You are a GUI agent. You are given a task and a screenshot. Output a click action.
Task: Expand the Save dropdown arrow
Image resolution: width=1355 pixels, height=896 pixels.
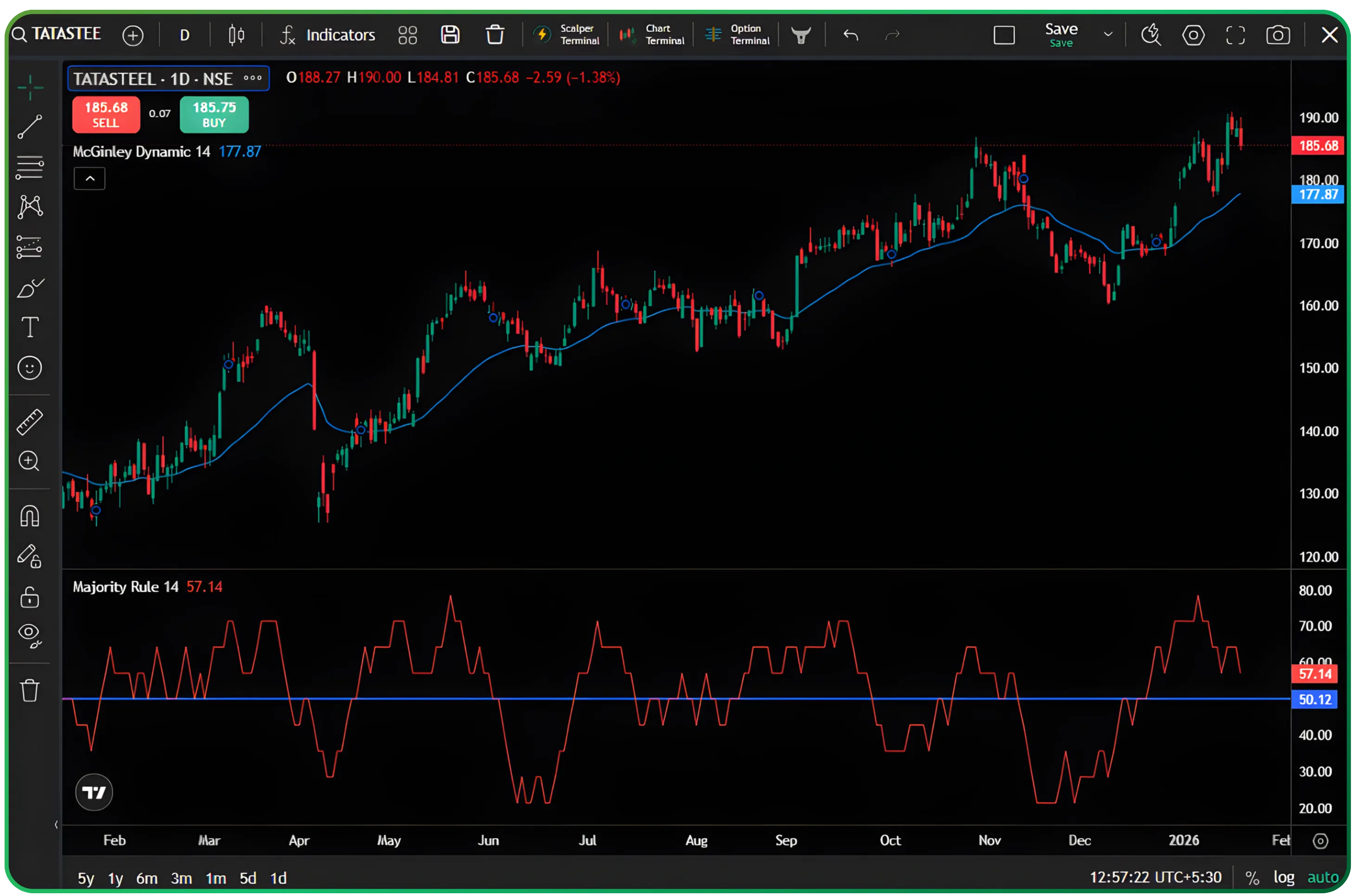click(1108, 35)
